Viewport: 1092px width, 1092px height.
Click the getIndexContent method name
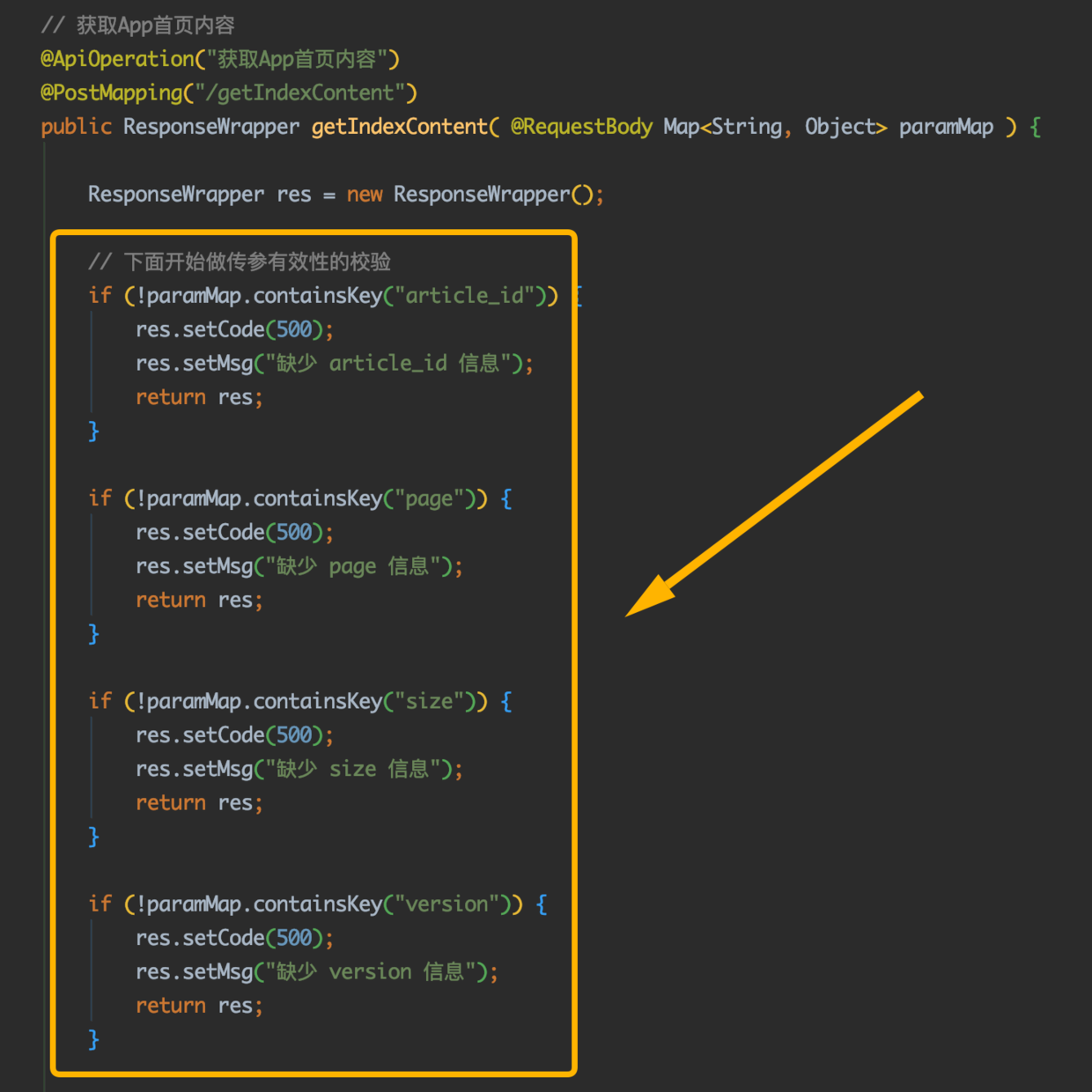(x=399, y=127)
